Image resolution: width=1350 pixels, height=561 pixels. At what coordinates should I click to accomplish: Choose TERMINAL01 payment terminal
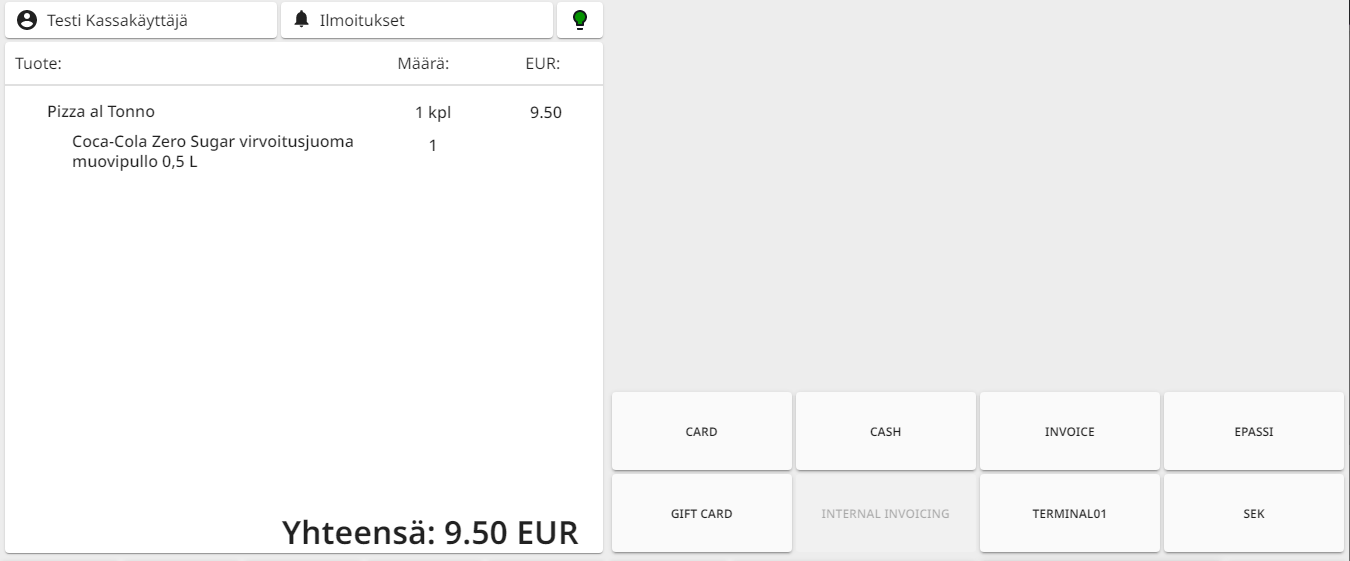pos(1069,514)
